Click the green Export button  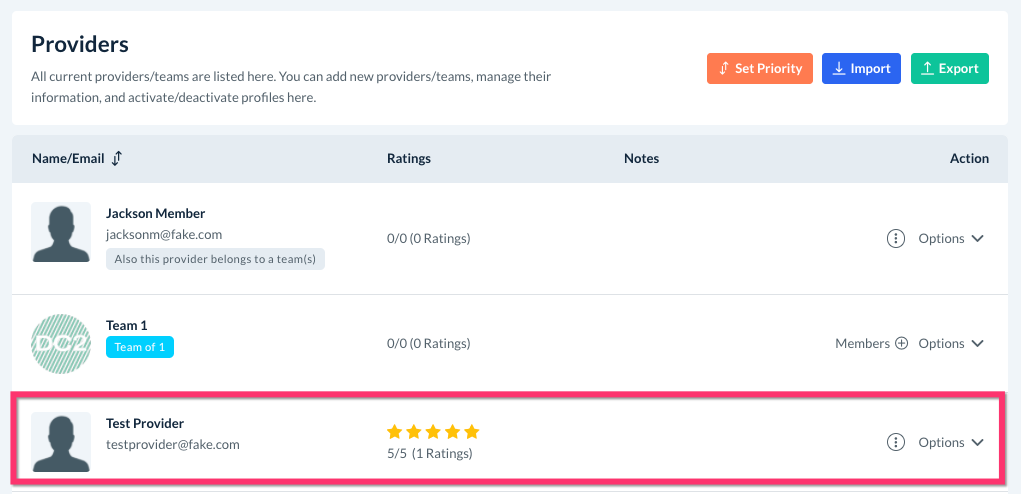click(x=949, y=68)
